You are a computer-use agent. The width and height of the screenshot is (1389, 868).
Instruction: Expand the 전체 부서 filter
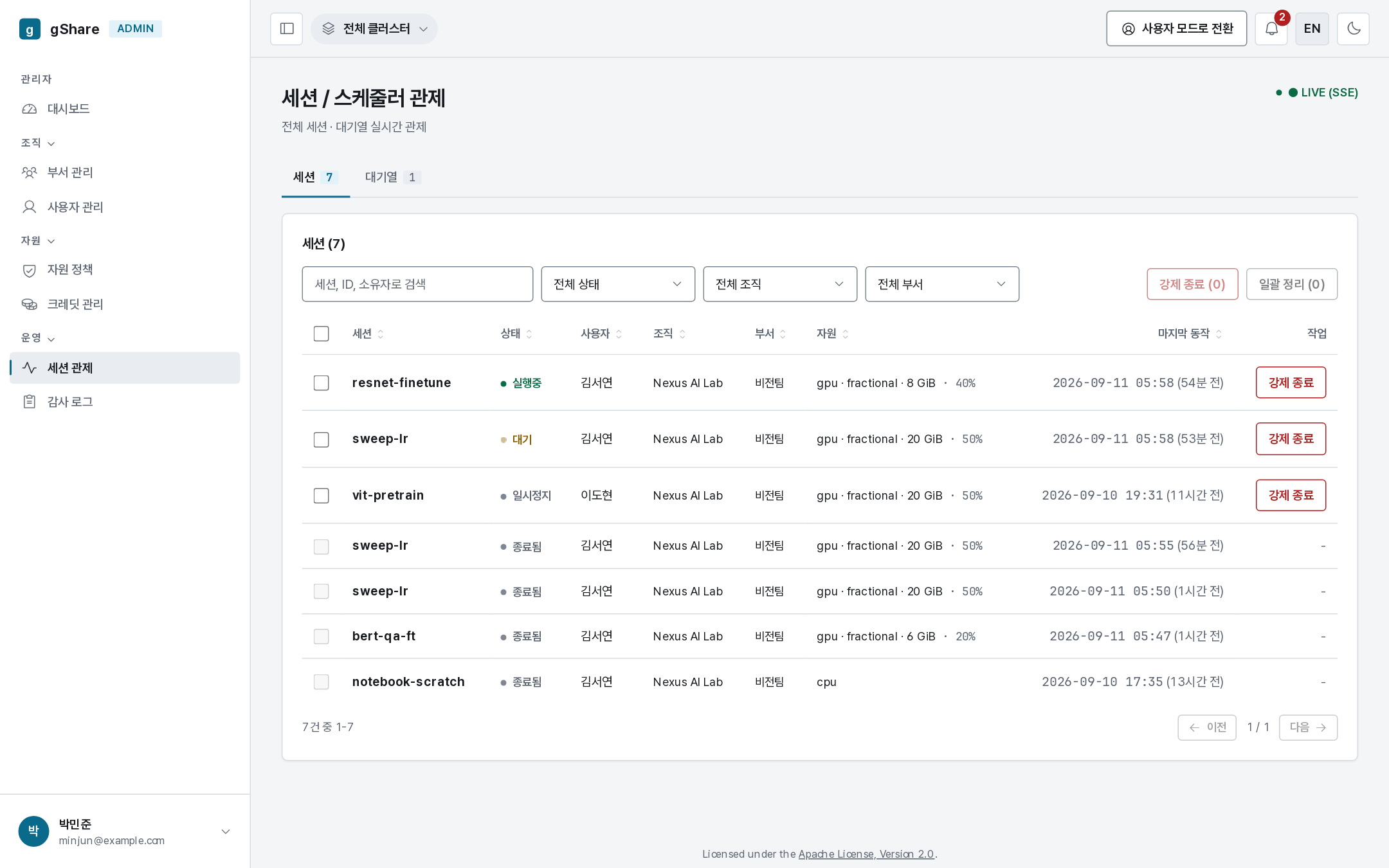tap(942, 284)
